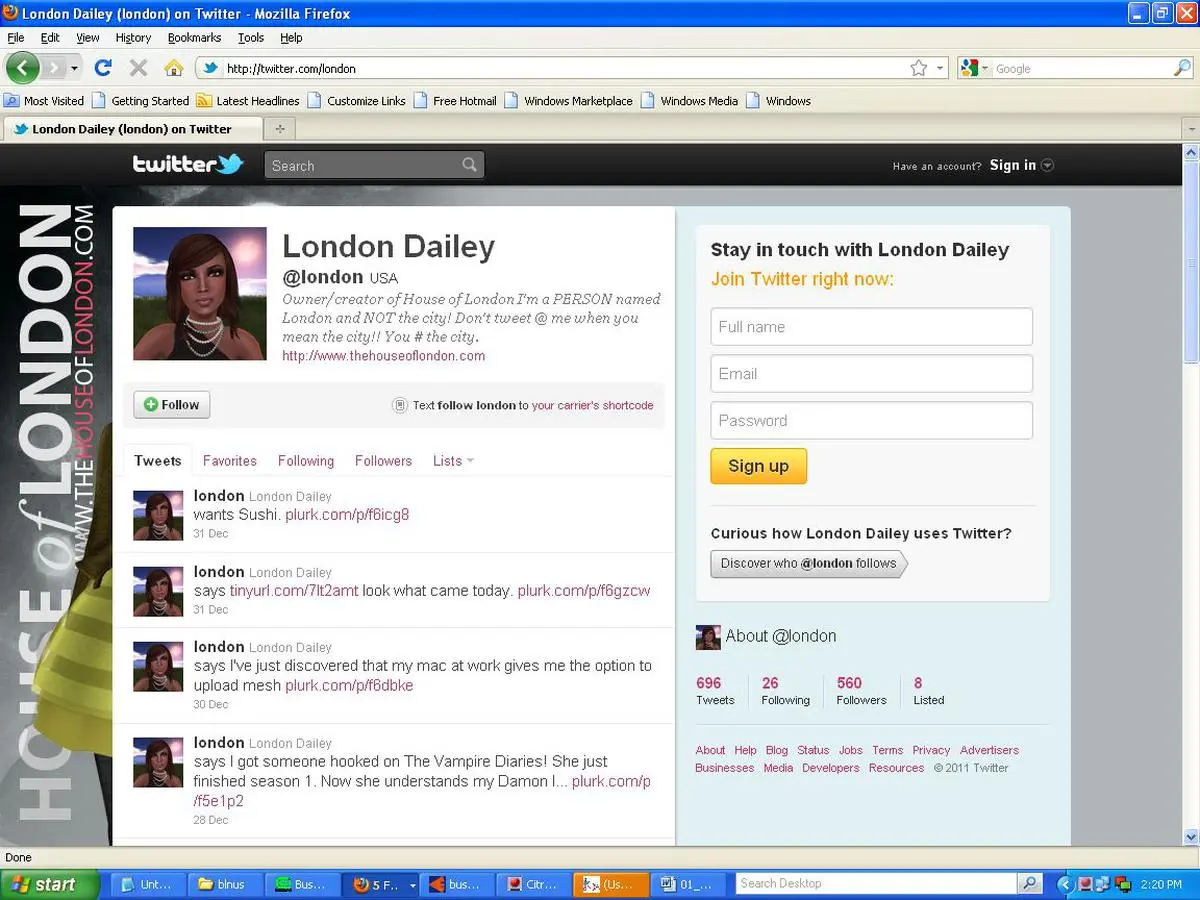Open the Privacy footer link
The image size is (1200, 900).
931,750
